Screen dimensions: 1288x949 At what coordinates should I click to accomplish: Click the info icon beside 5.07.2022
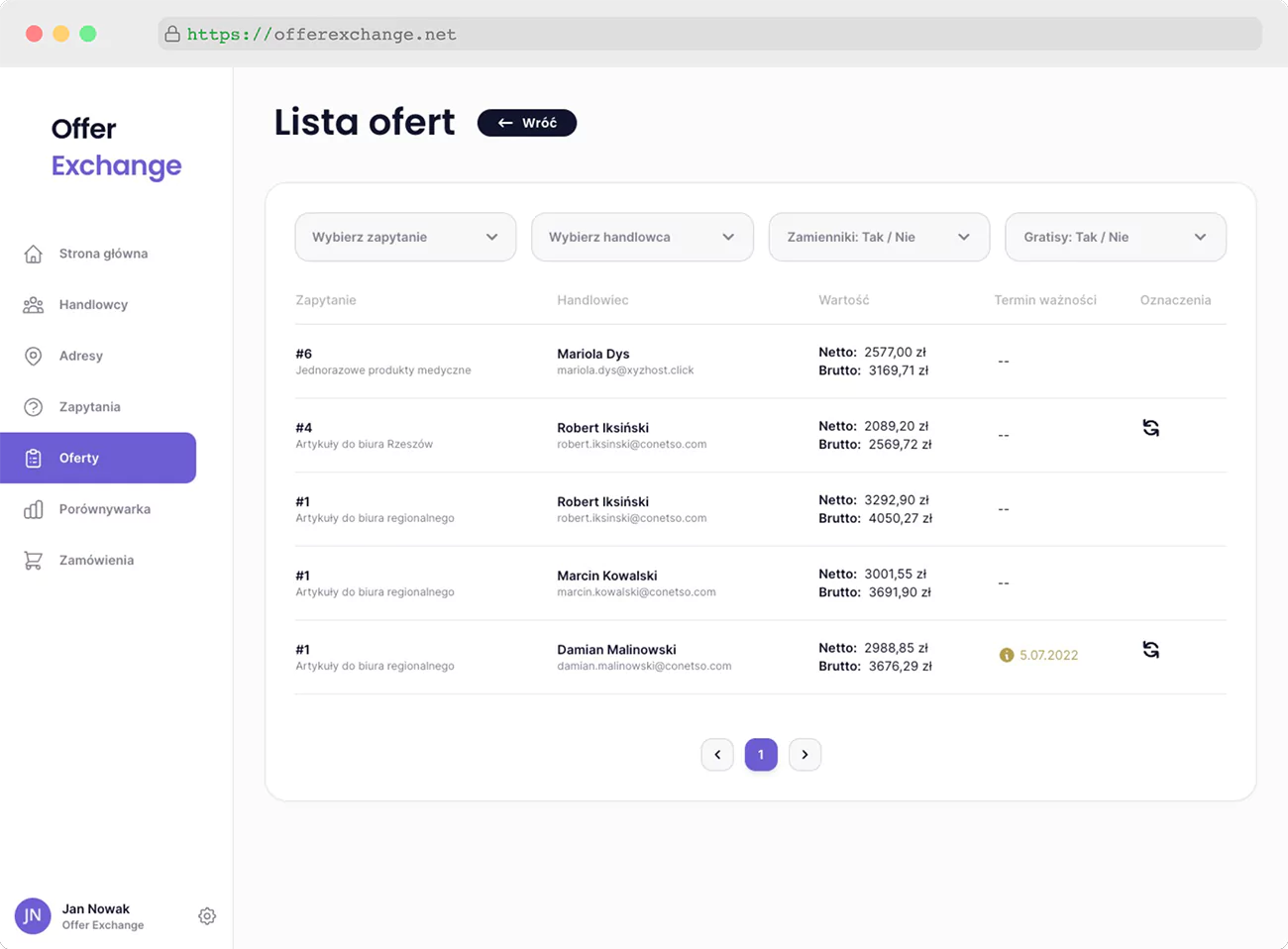1007,655
